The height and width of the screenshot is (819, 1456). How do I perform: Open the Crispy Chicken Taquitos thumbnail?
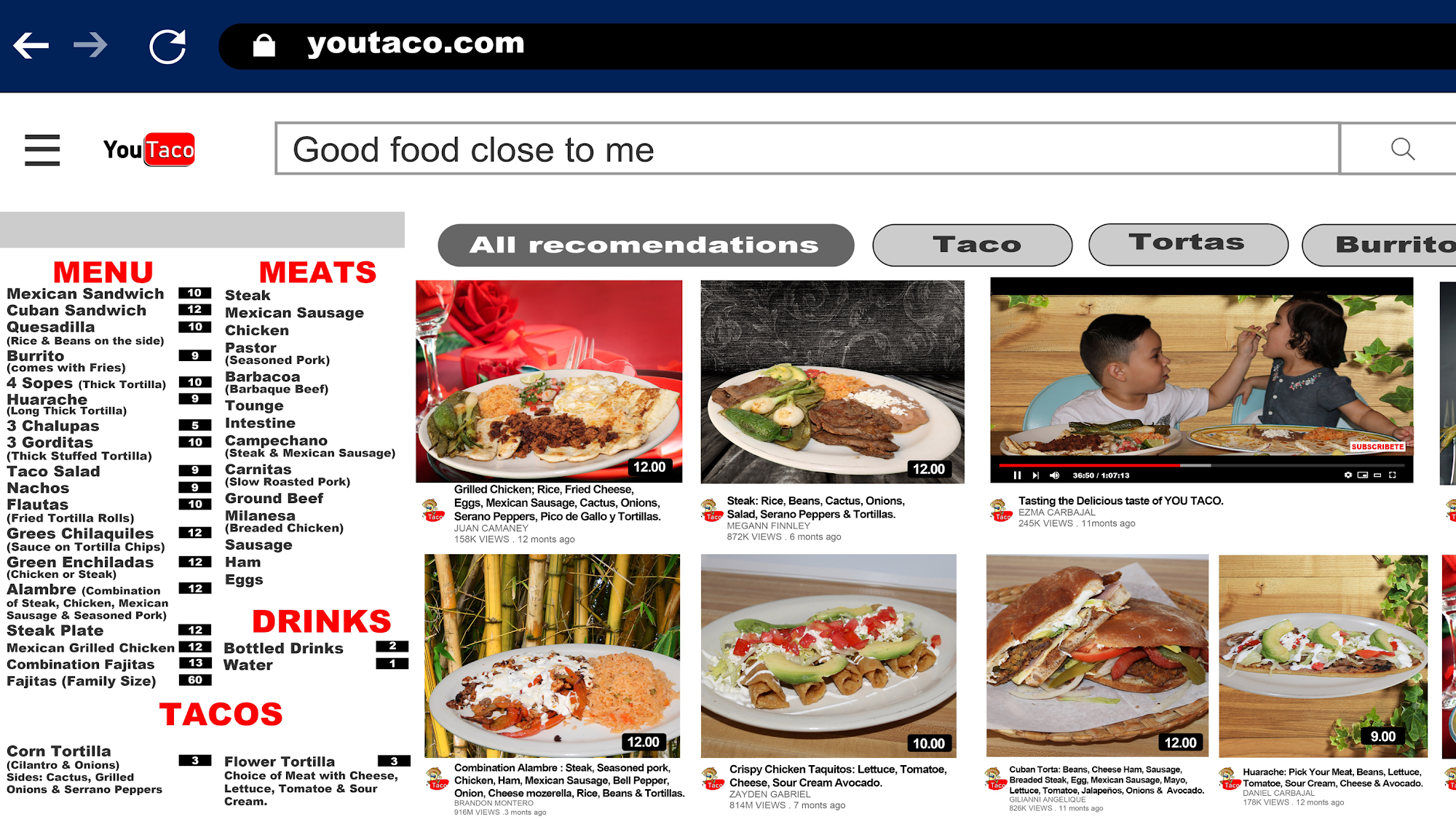[x=828, y=656]
